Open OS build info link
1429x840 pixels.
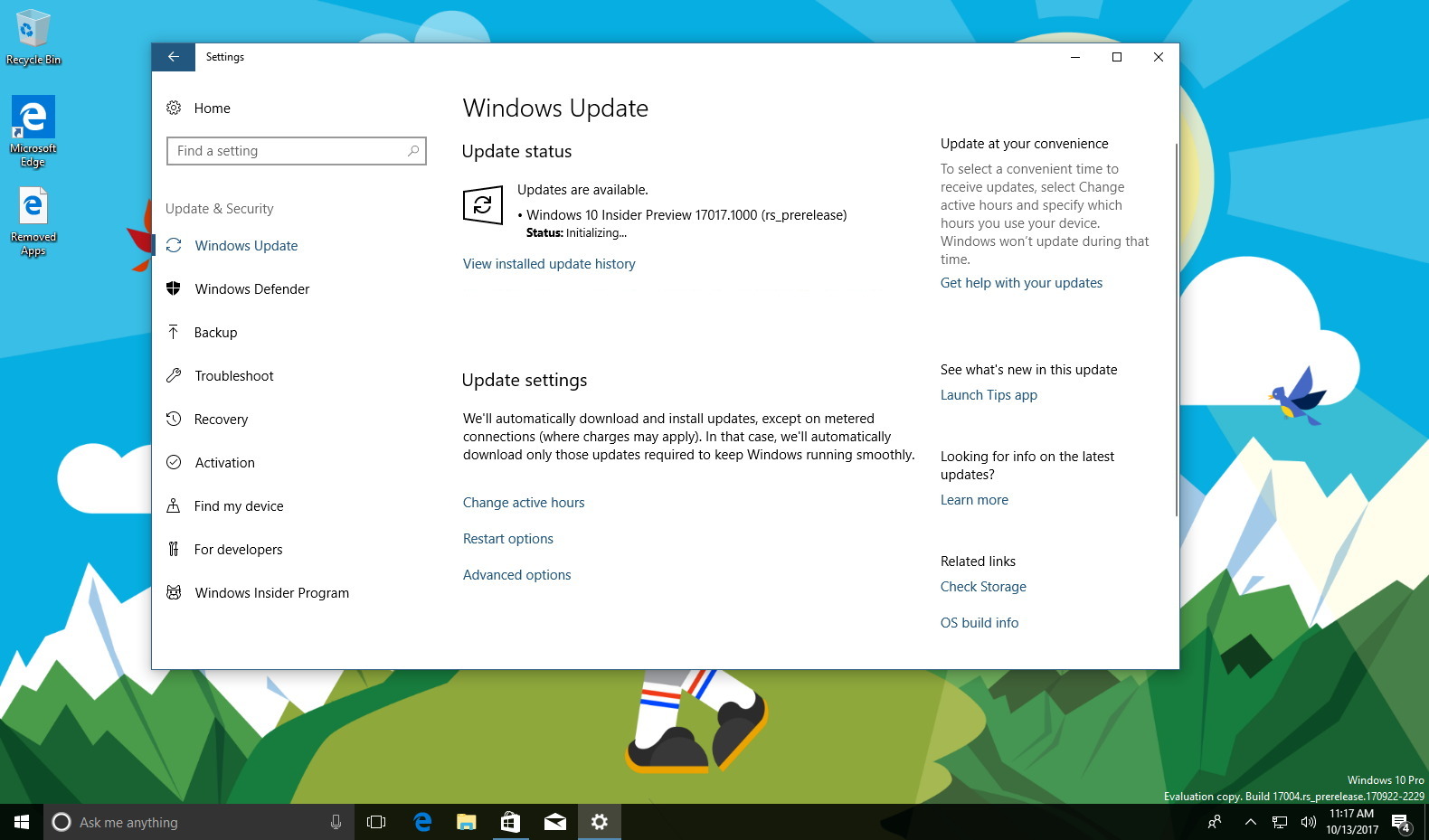click(979, 623)
